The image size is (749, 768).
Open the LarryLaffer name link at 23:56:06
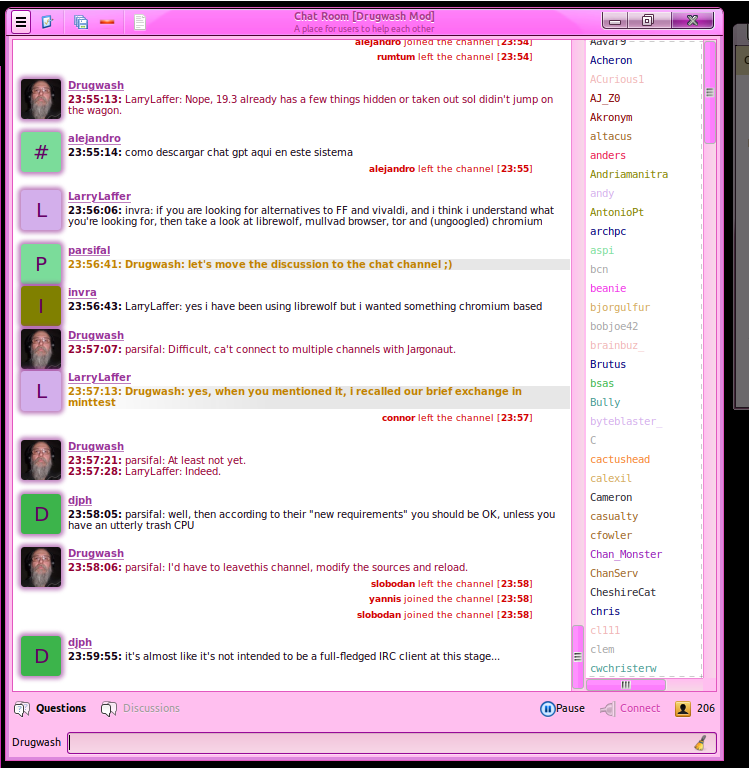[x=99, y=196]
